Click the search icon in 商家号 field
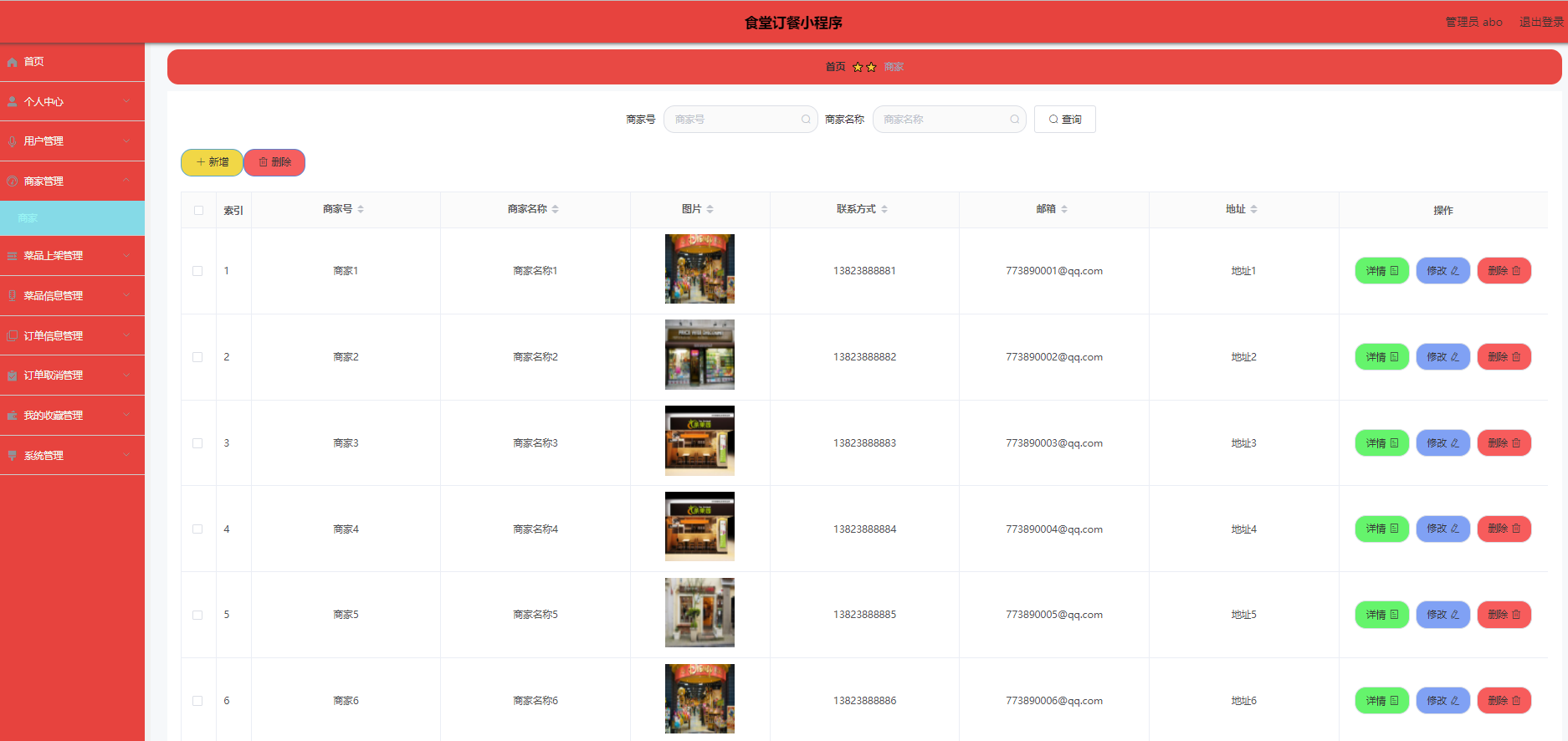This screenshot has width=1568, height=741. coord(806,120)
